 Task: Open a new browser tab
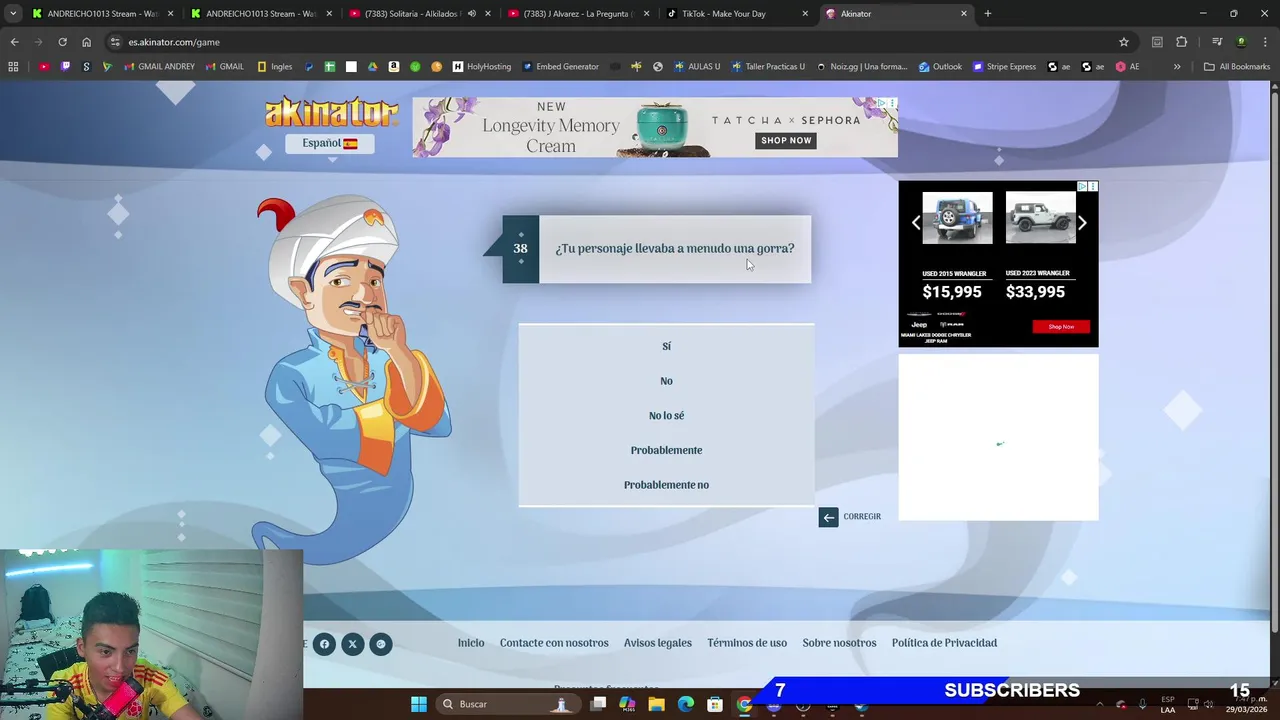pos(988,14)
